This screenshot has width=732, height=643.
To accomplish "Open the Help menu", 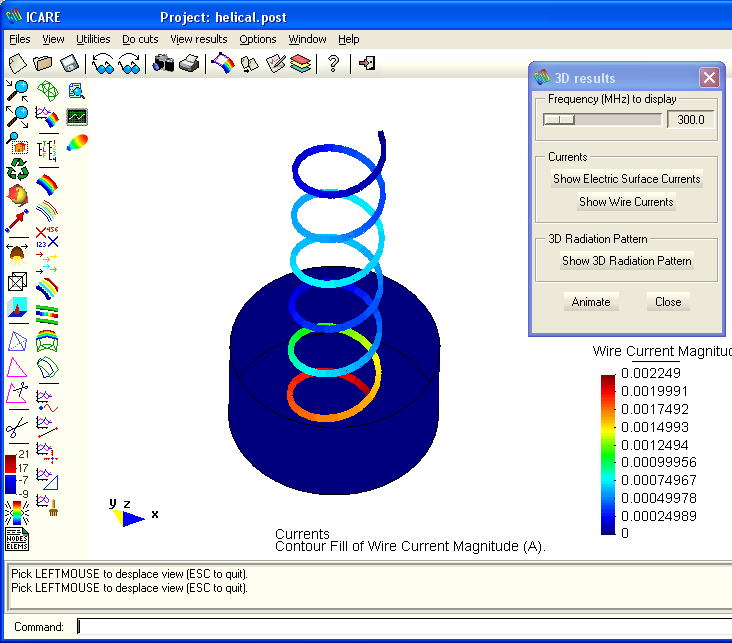I will pyautogui.click(x=349, y=39).
